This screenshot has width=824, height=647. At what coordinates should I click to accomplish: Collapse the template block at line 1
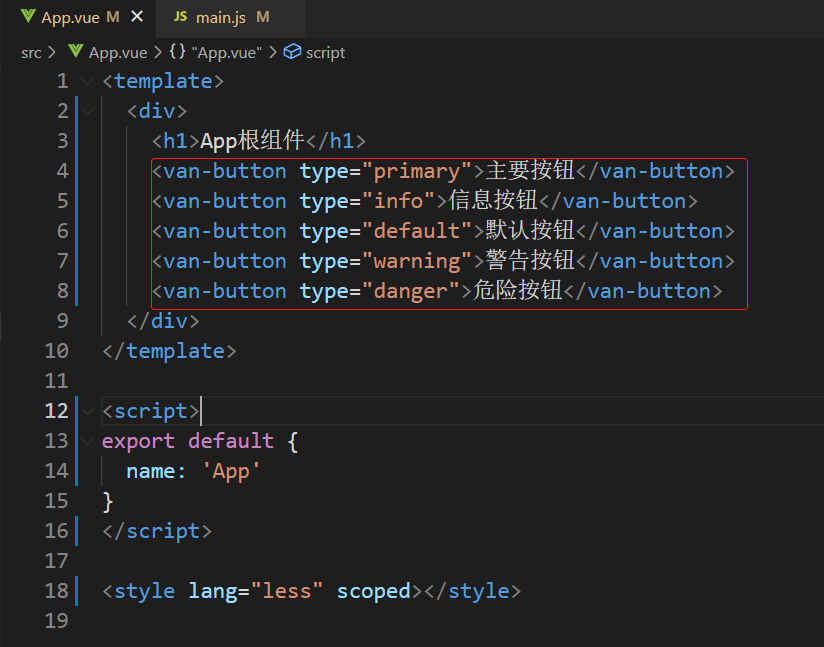[x=87, y=81]
